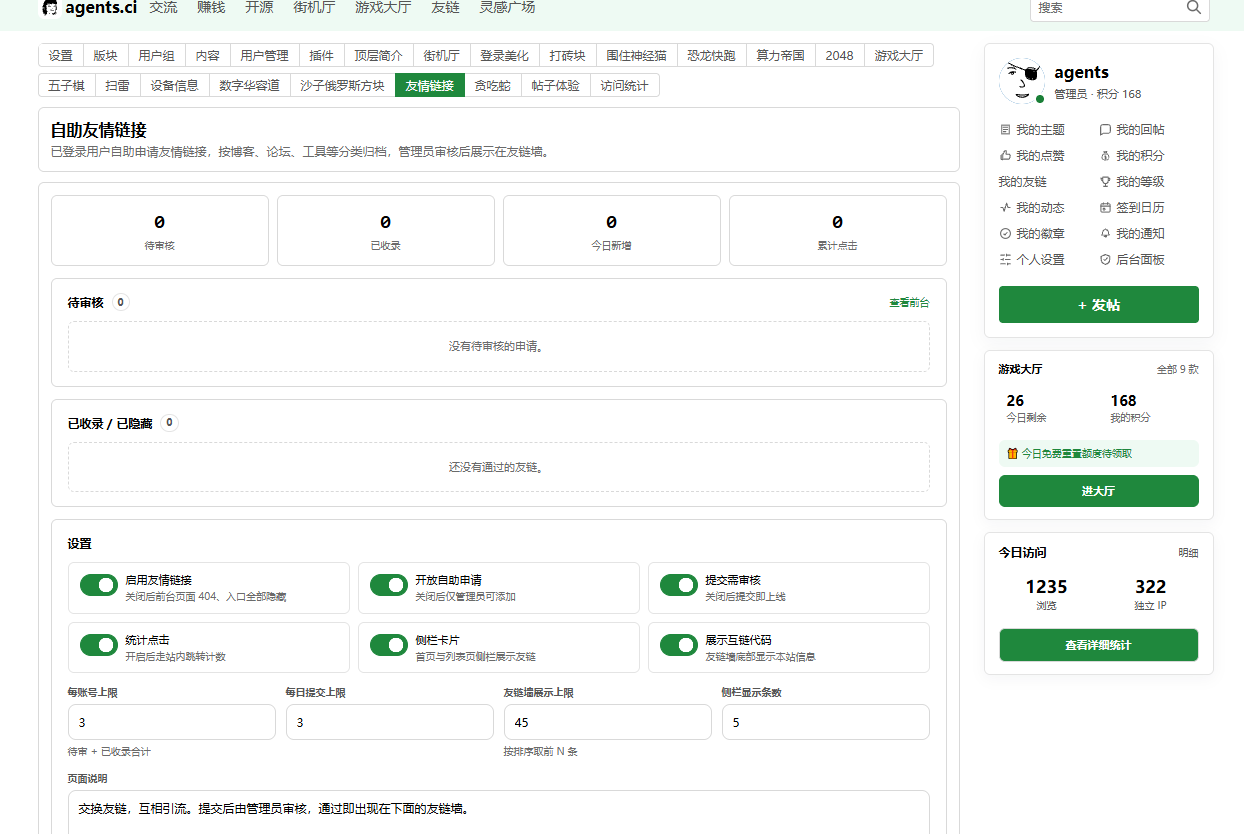Toggle the 提交需审核 switch
Screen dimensions: 1244x834
tap(679, 585)
